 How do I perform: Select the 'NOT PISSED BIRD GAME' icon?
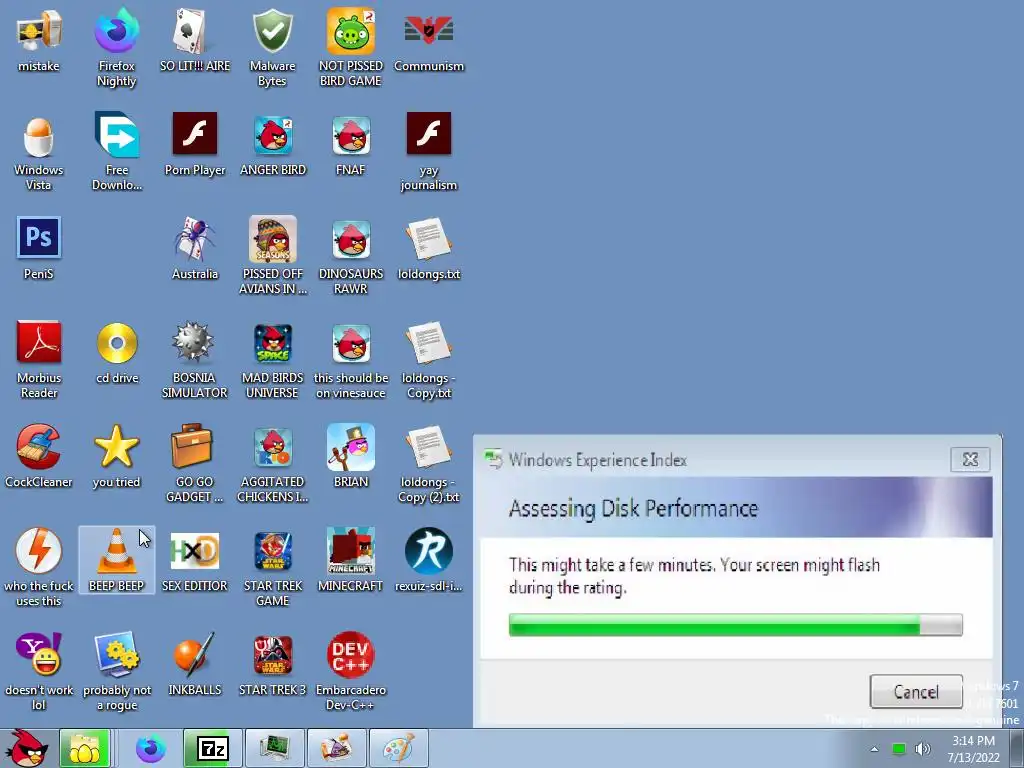point(351,47)
